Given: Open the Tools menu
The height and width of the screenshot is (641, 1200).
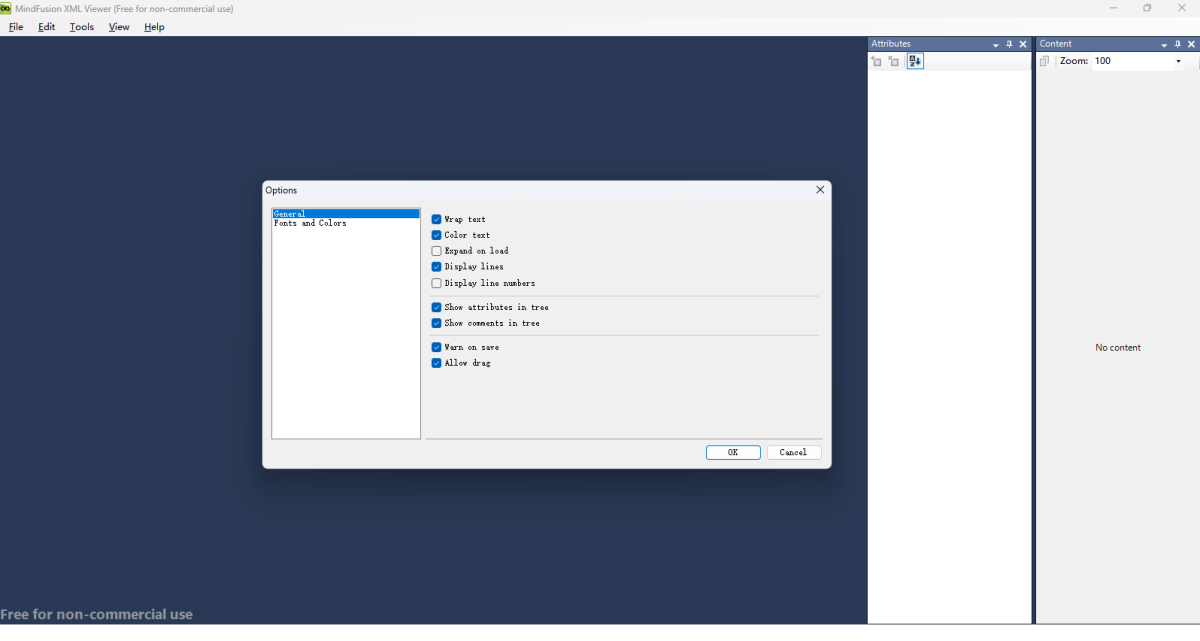Looking at the screenshot, I should [81, 27].
